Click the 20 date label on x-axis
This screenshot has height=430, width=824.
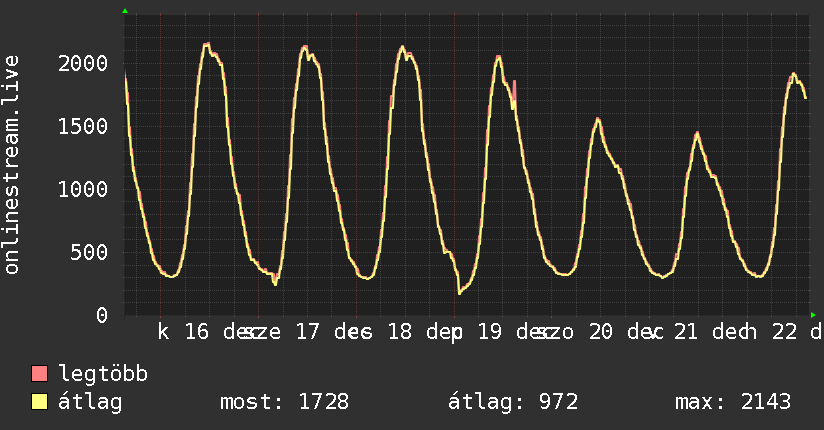601,332
